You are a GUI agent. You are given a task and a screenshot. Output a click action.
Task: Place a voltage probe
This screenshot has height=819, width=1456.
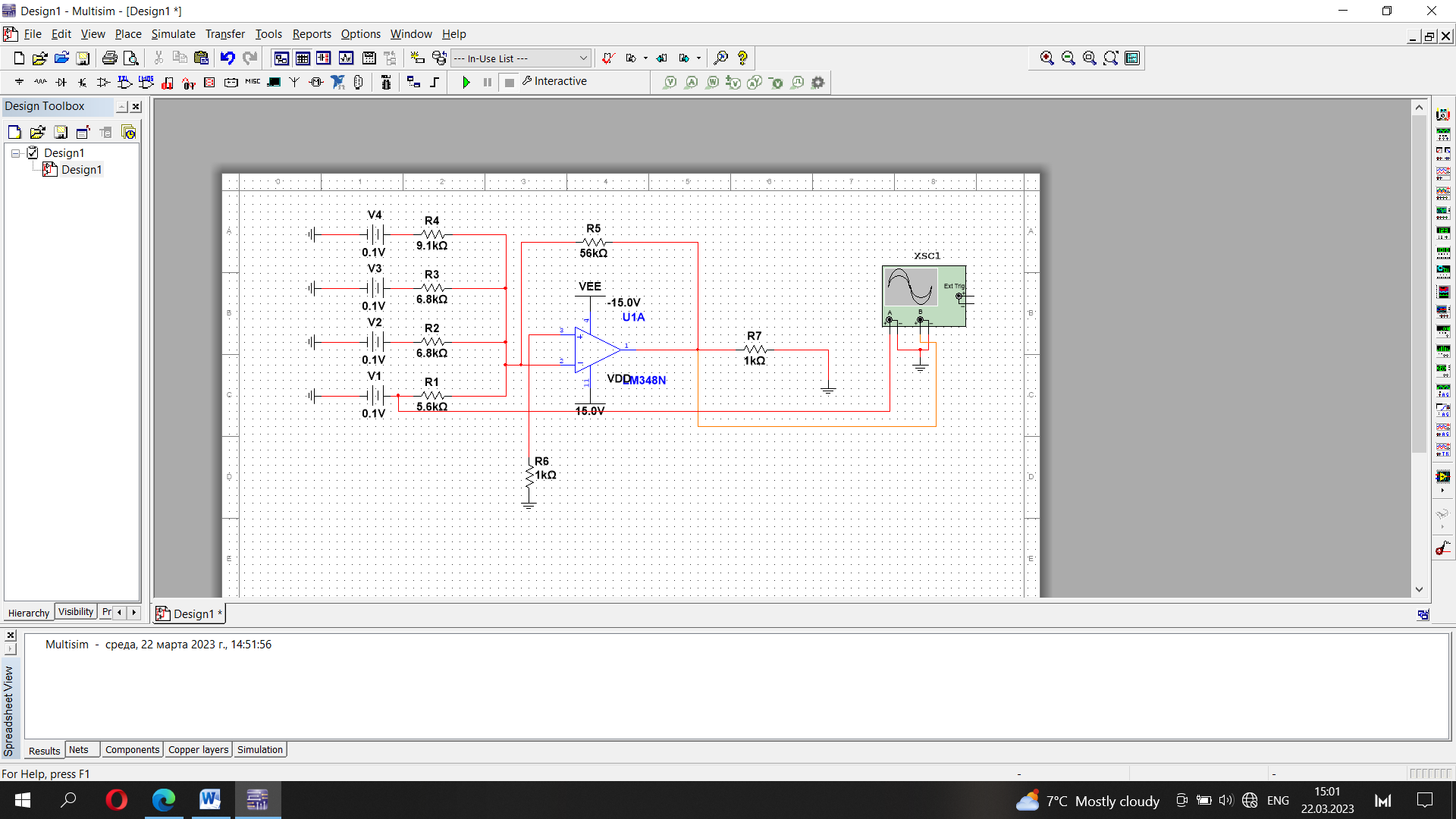670,82
